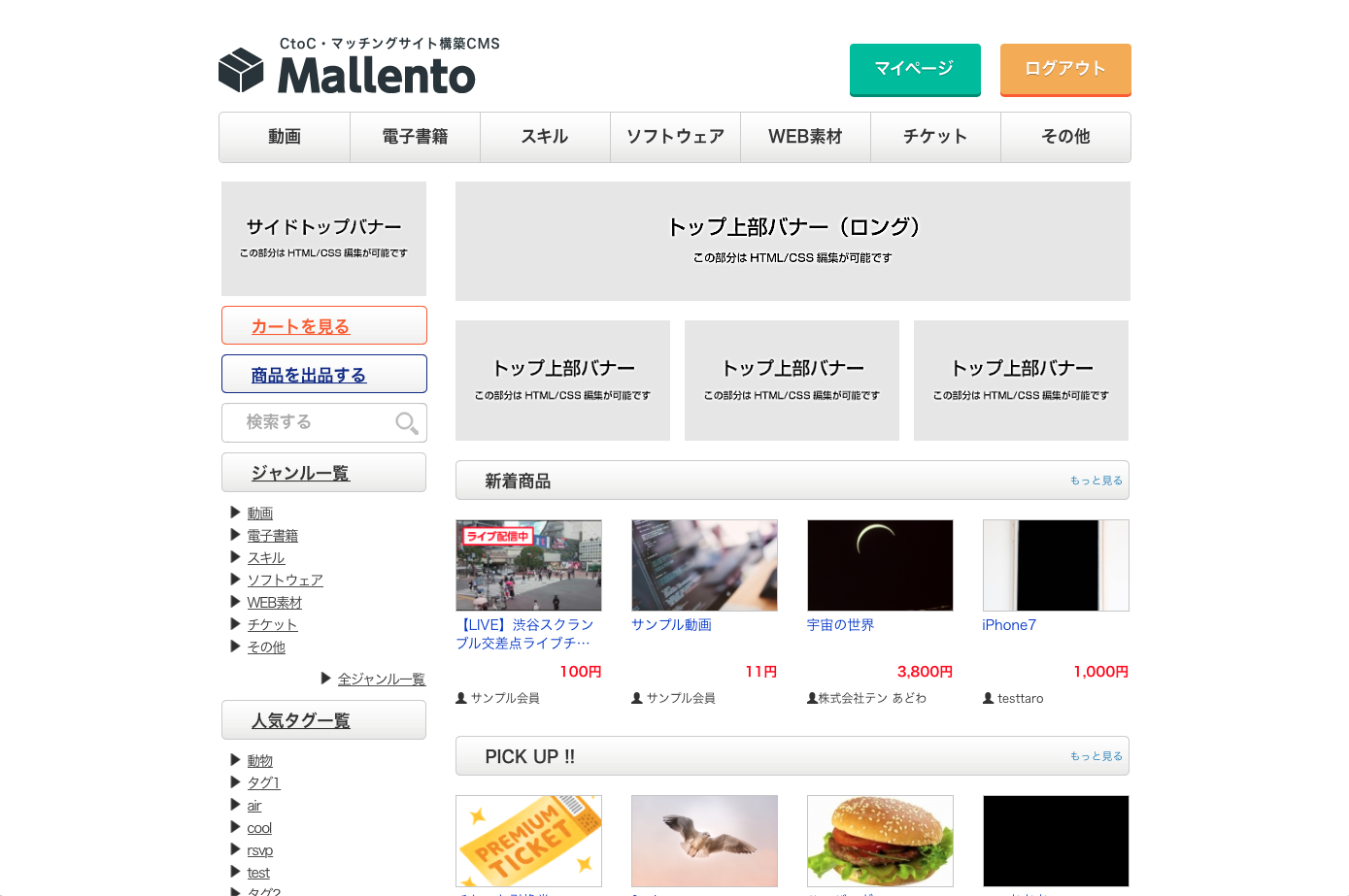Open the ソフトウェア navigation tab
The image size is (1349, 896).
click(675, 137)
